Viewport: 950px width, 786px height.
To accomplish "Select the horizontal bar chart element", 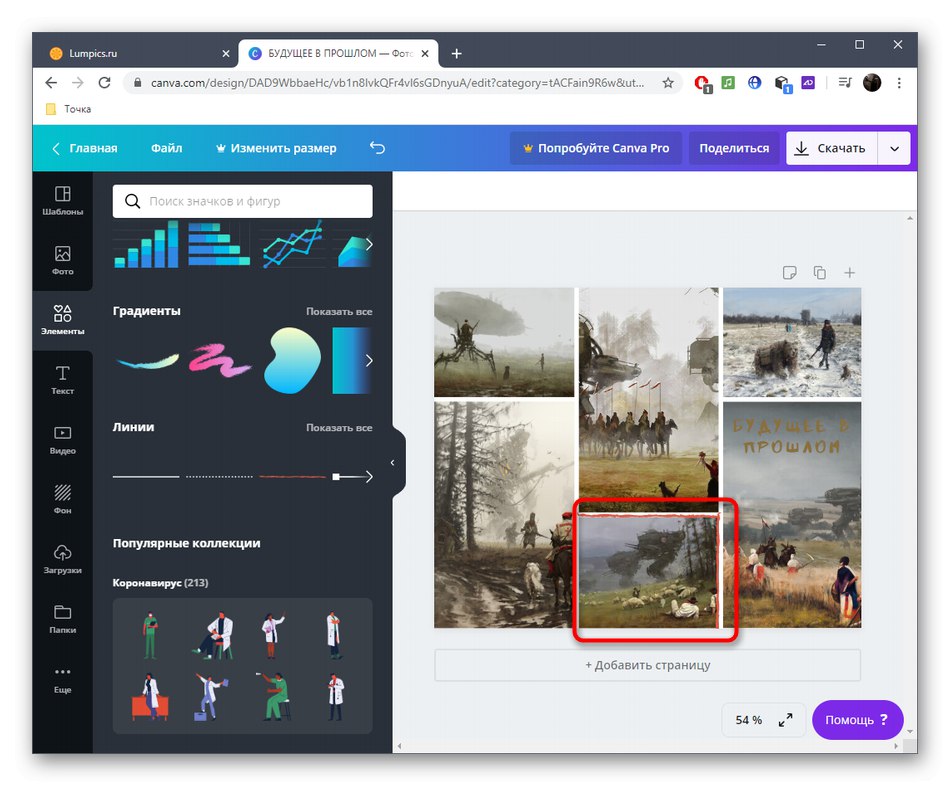I will tap(219, 244).
